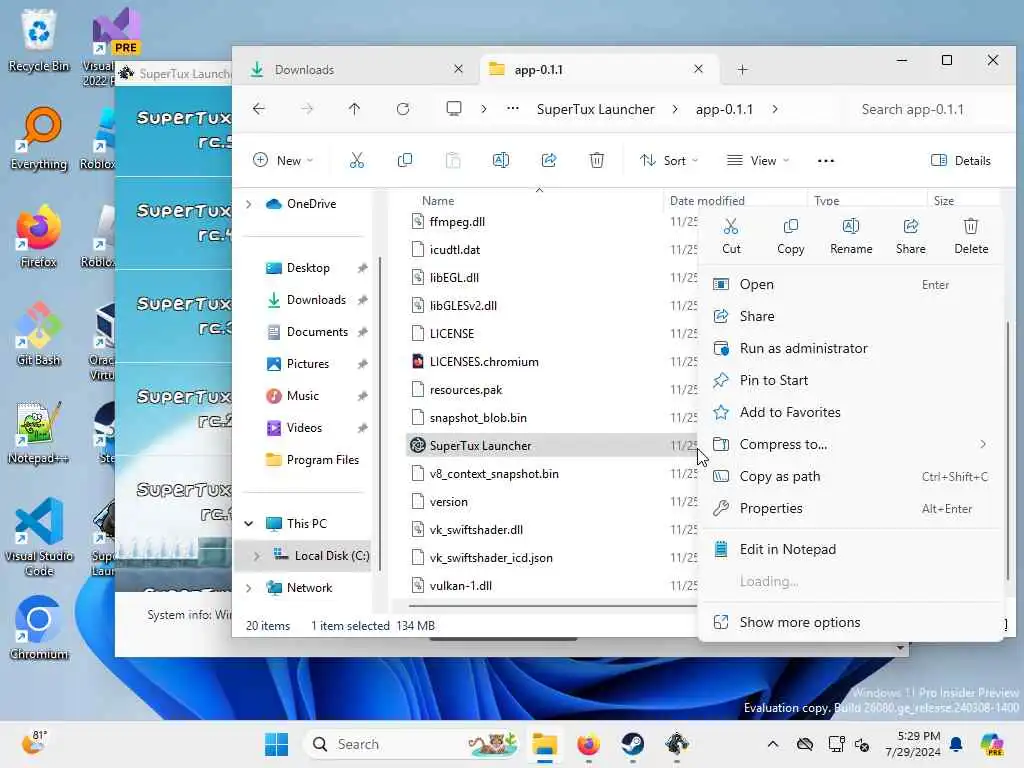Image resolution: width=1024 pixels, height=768 pixels.
Task: Expand Local Disk (C:) node
Action: 257,556
